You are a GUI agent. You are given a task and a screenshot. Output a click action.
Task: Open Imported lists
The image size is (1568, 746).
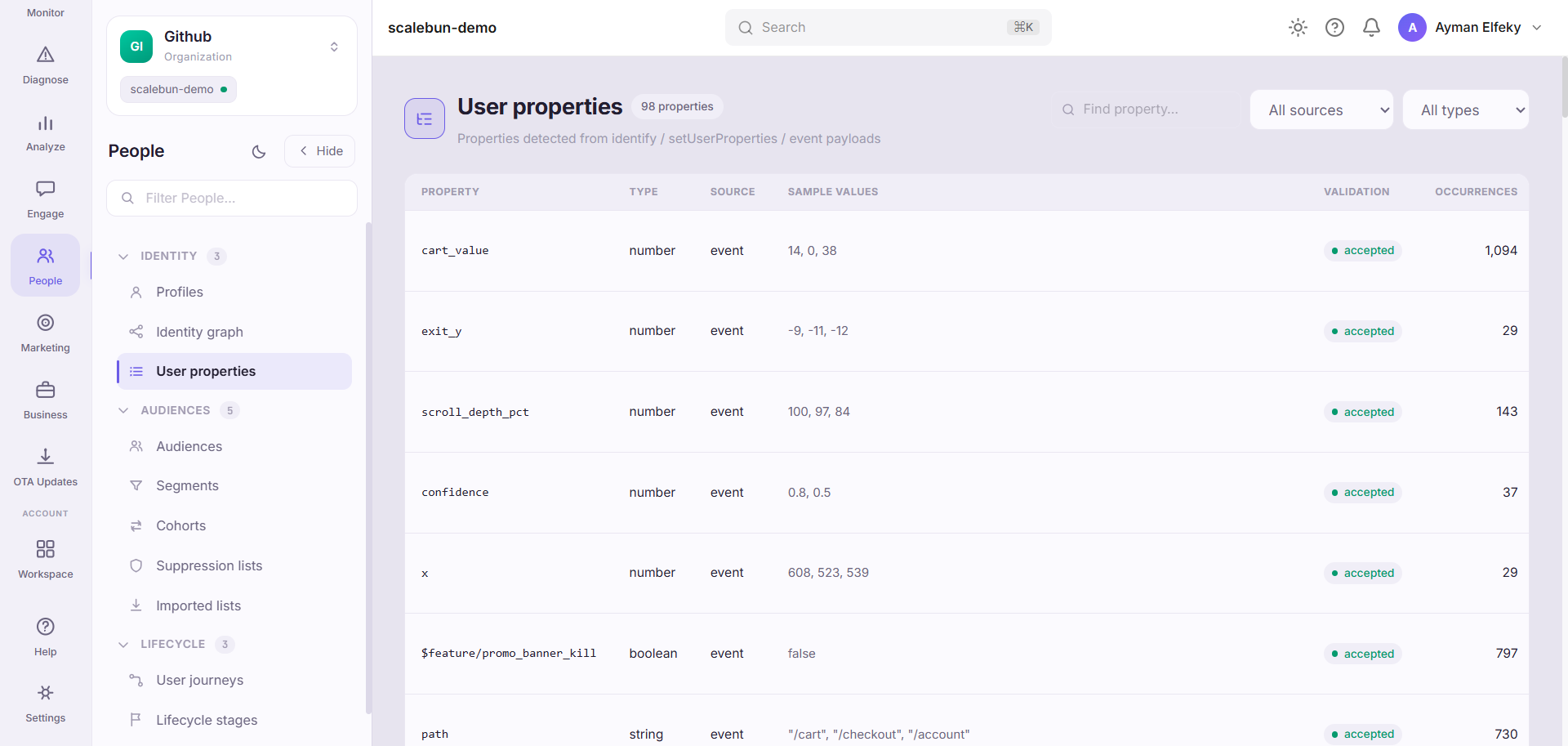234,605
